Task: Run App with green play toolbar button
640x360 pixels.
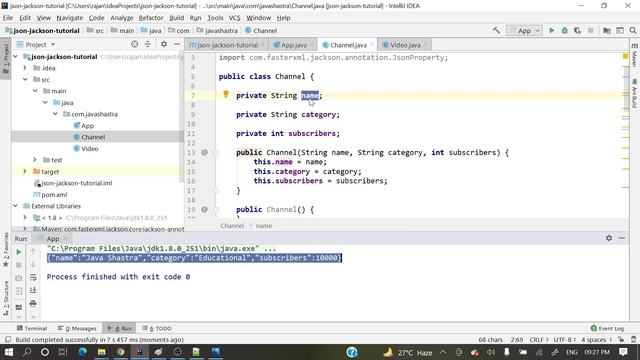Action: click(x=551, y=30)
